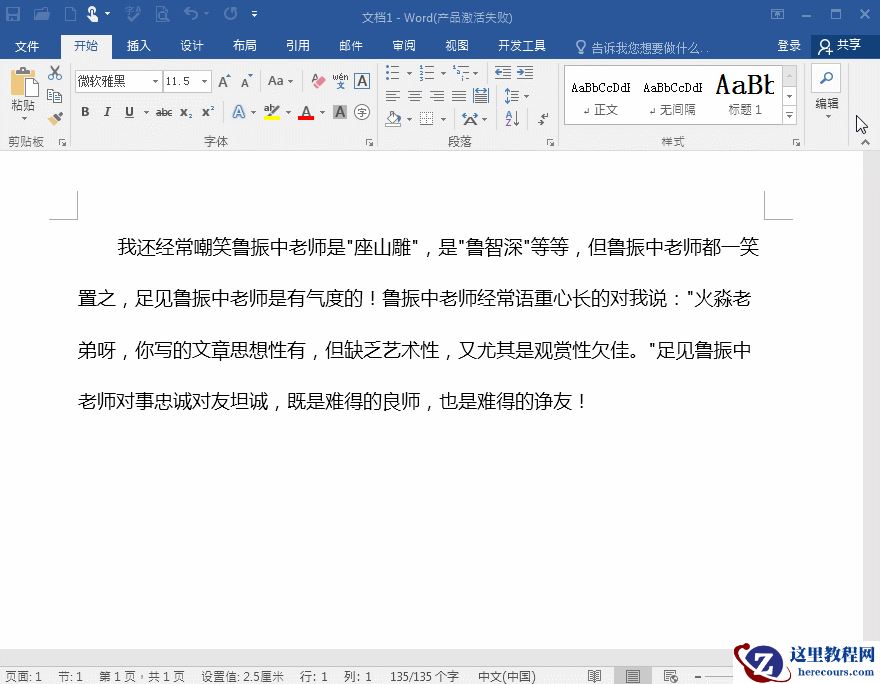Image resolution: width=880 pixels, height=684 pixels.
Task: Switch to the 审阅 (Review) tab
Action: pyautogui.click(x=404, y=46)
